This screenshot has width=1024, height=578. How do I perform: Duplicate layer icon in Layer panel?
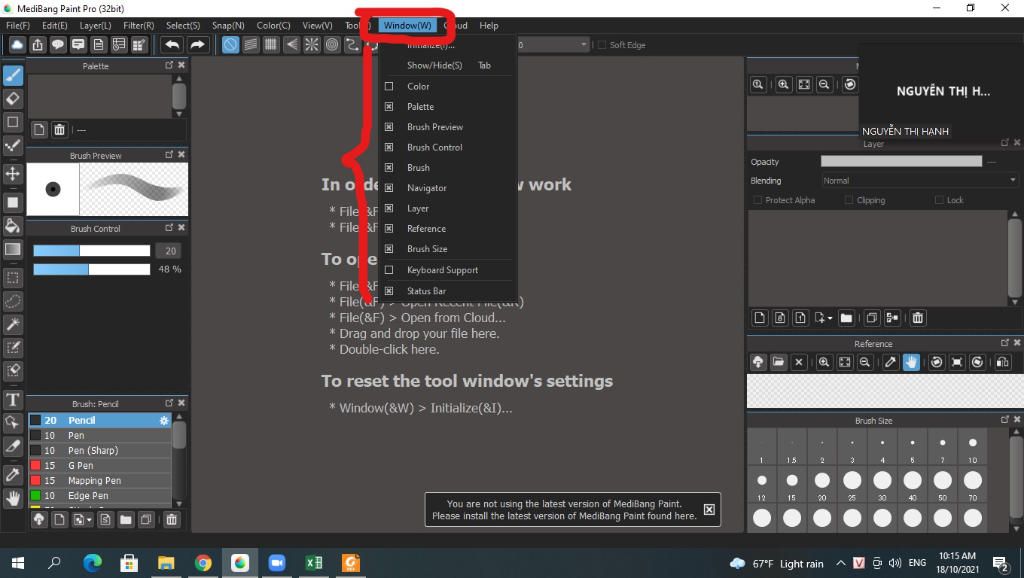tap(871, 318)
